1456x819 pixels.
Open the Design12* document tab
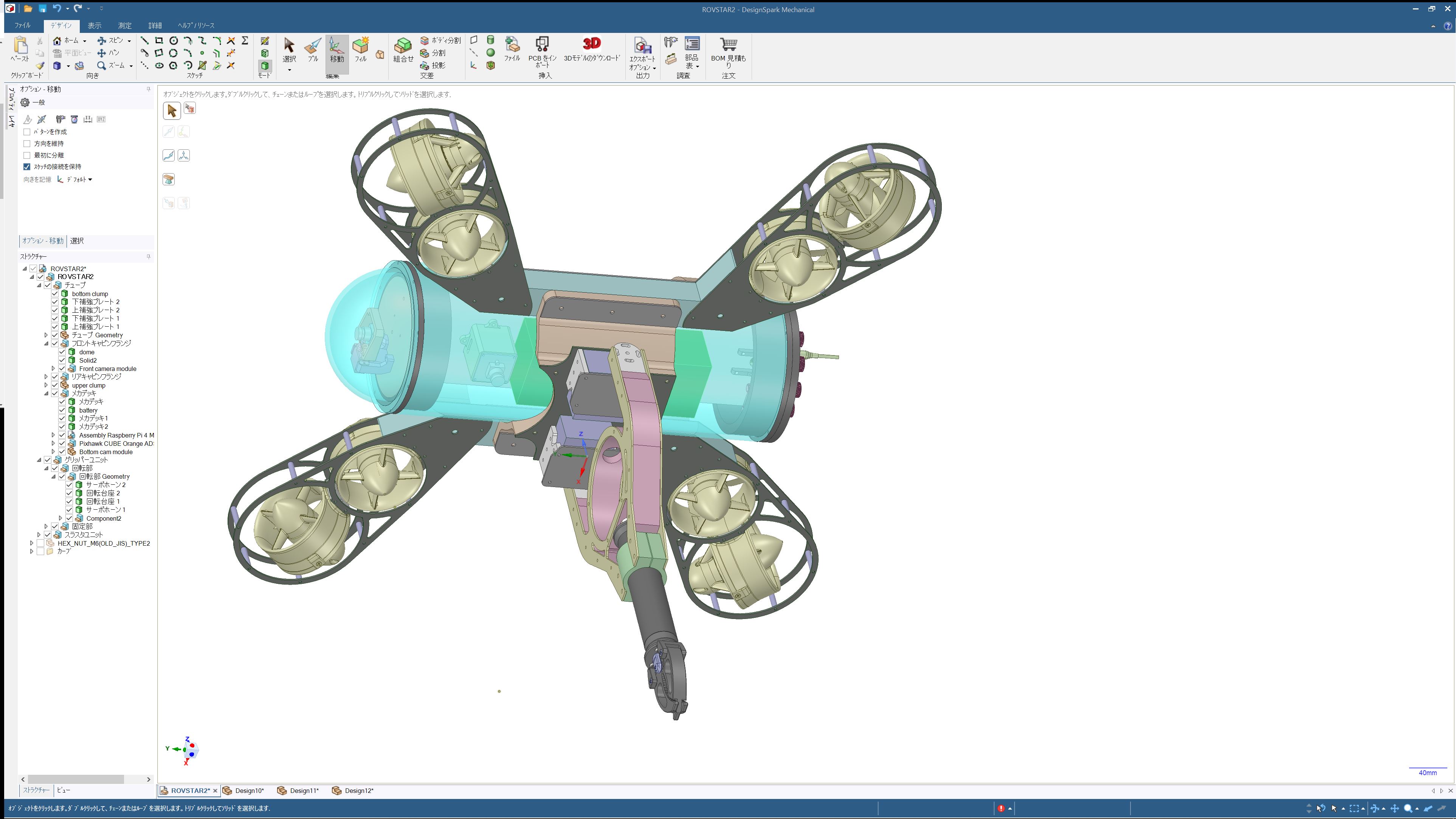pos(353,790)
